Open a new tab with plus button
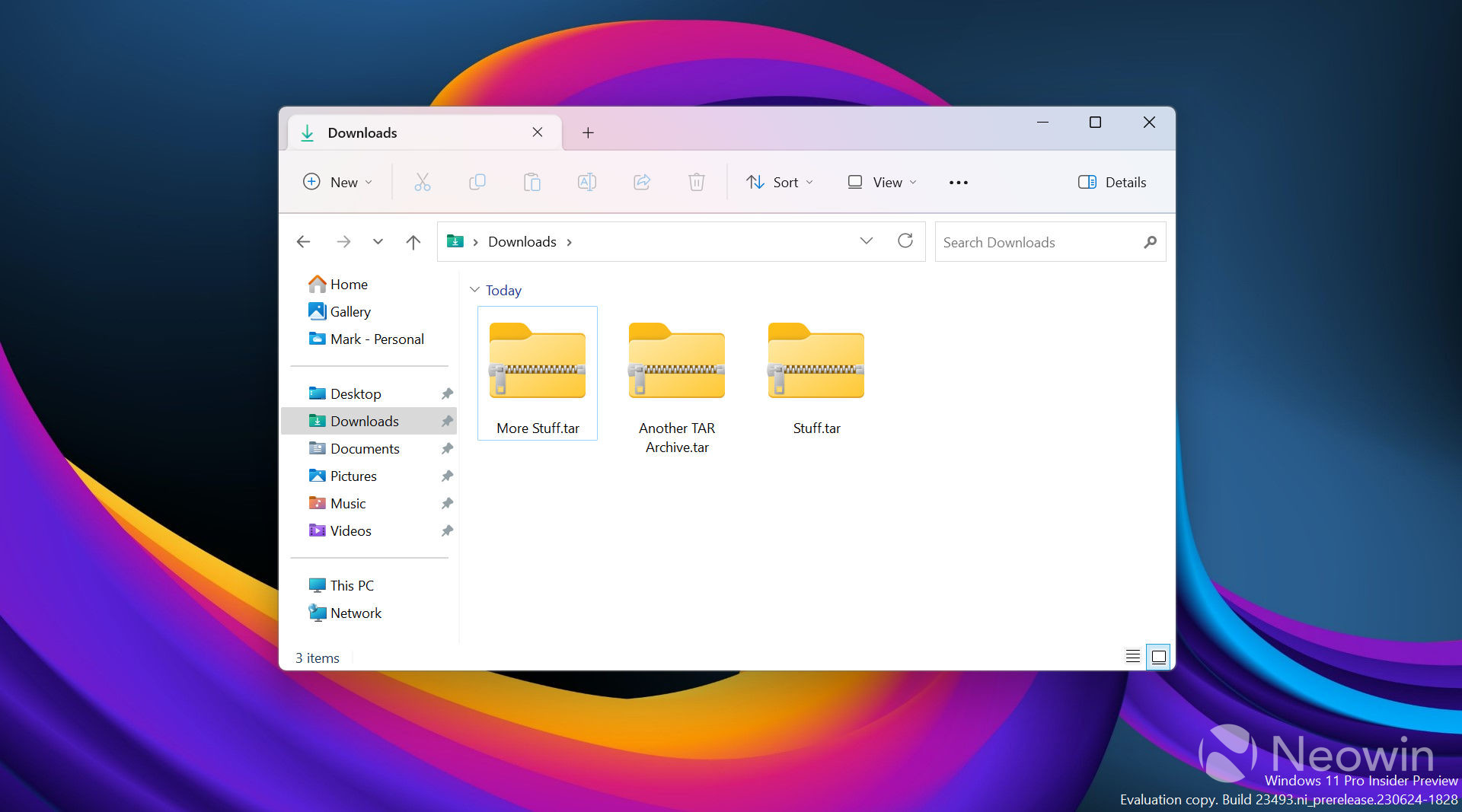1462x812 pixels. pos(588,132)
